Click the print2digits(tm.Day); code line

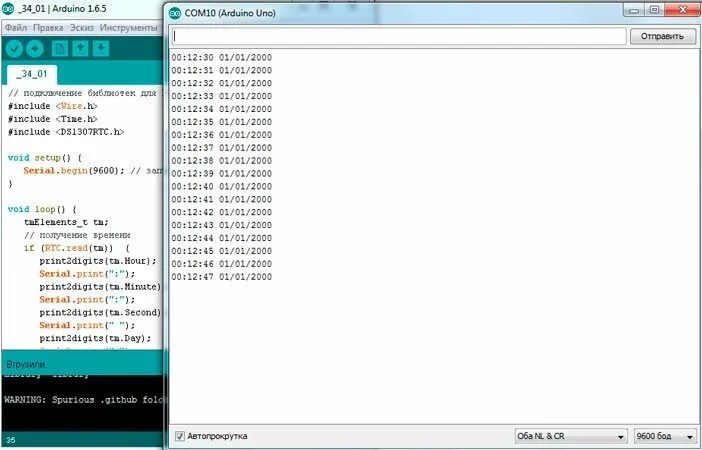96,338
